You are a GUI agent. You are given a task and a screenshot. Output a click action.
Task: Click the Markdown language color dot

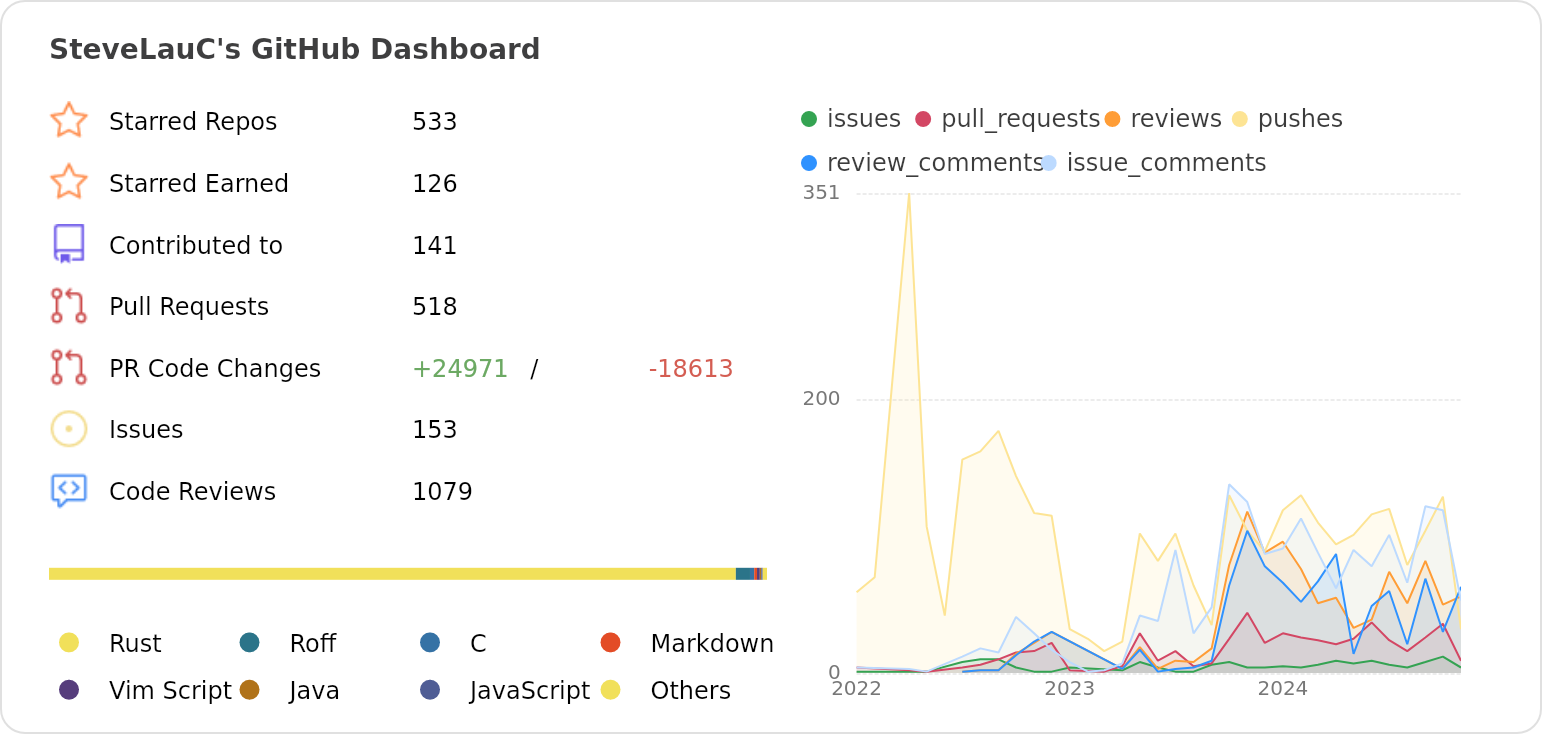click(x=611, y=642)
